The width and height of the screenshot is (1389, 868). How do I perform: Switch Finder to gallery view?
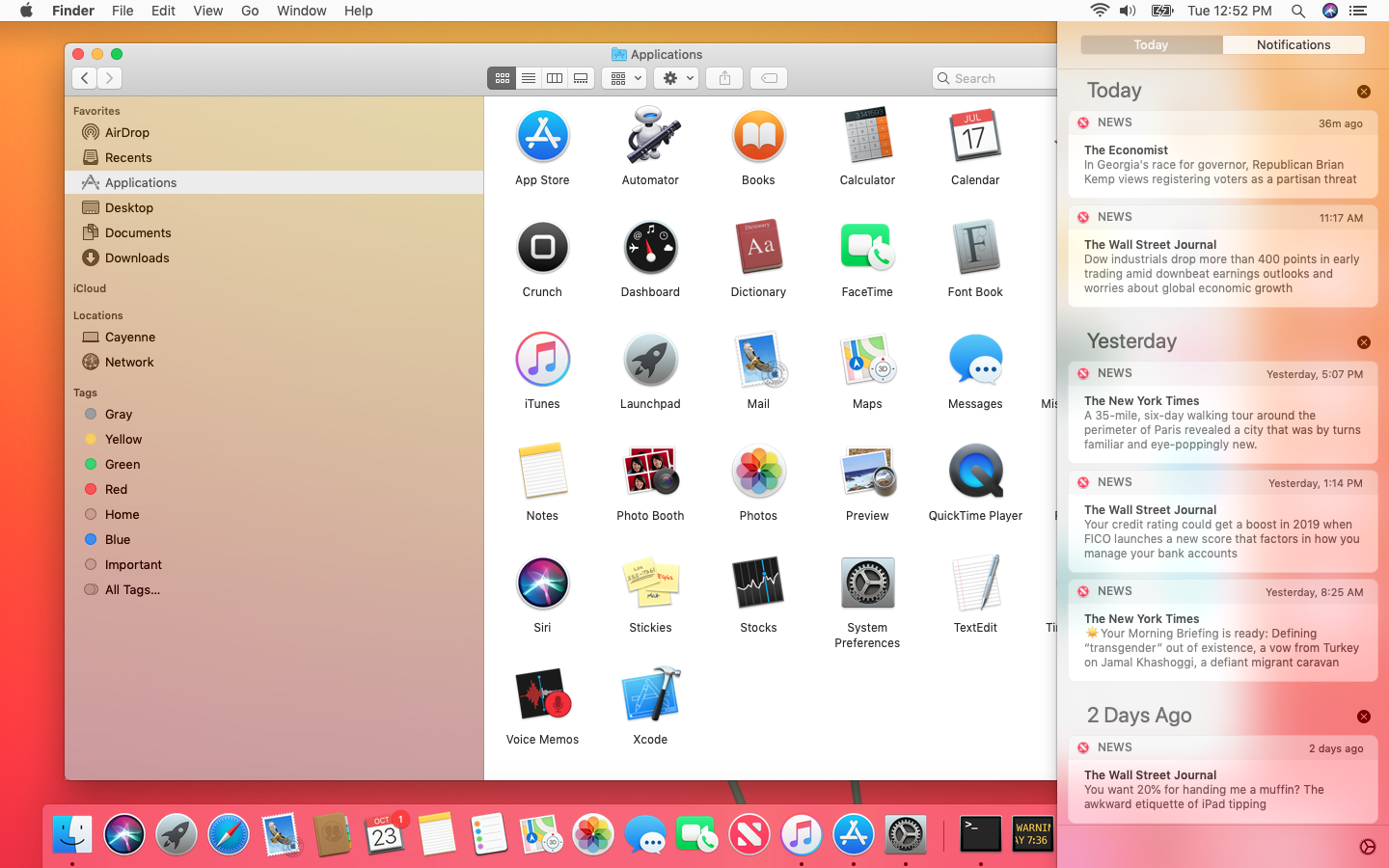(581, 78)
